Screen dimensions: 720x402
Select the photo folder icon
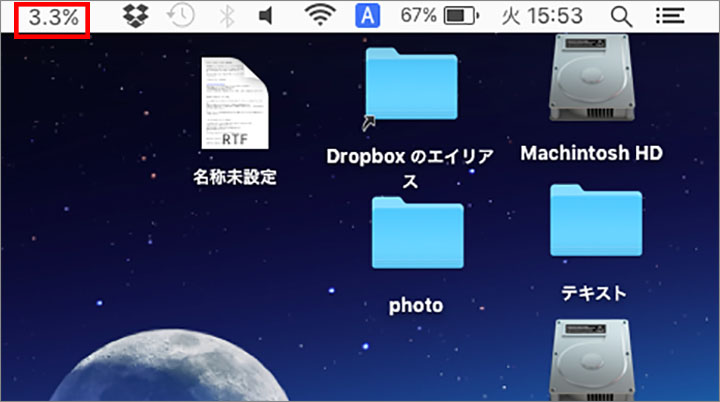tap(417, 233)
